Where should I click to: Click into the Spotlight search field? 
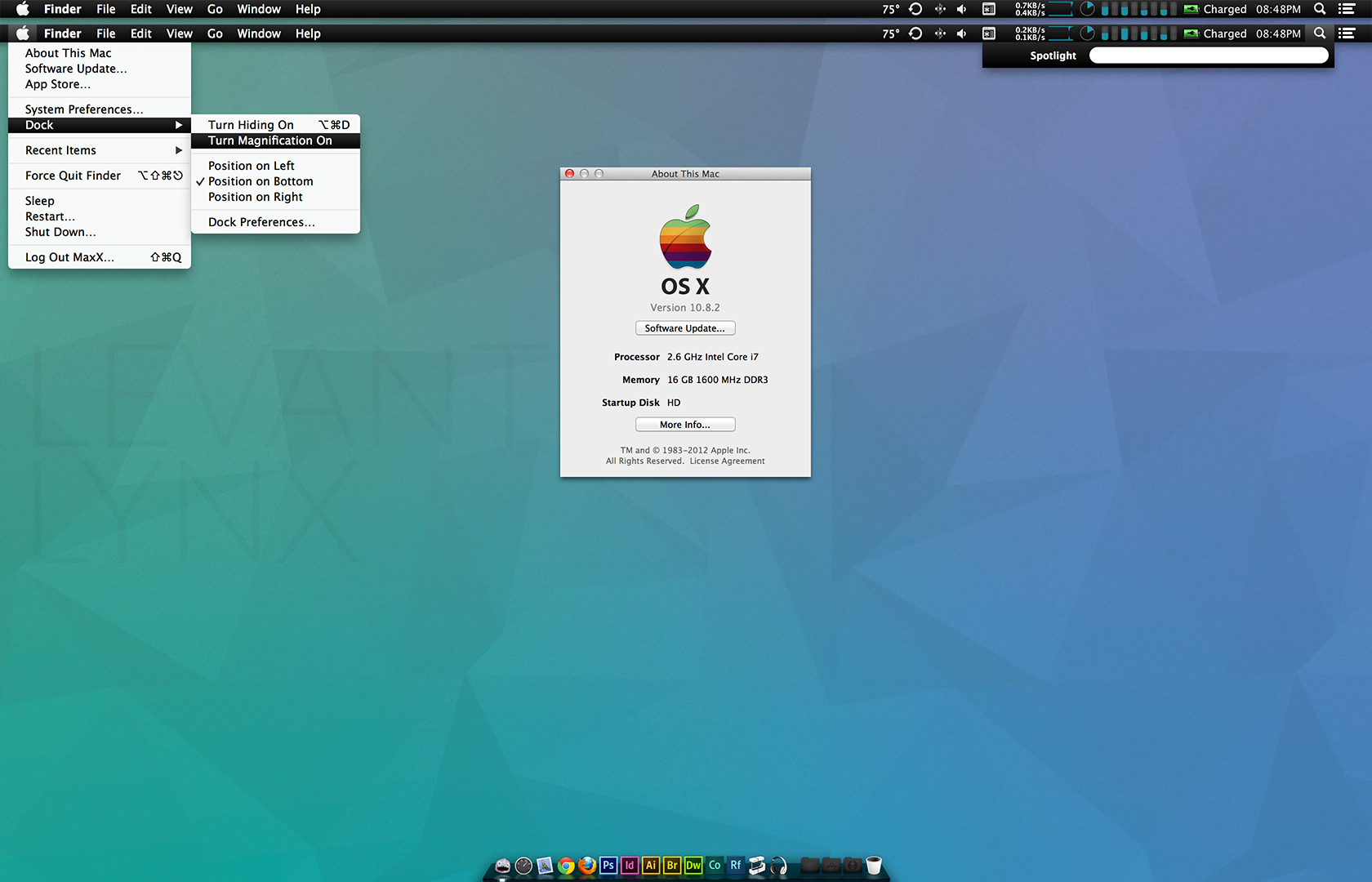tap(1209, 56)
